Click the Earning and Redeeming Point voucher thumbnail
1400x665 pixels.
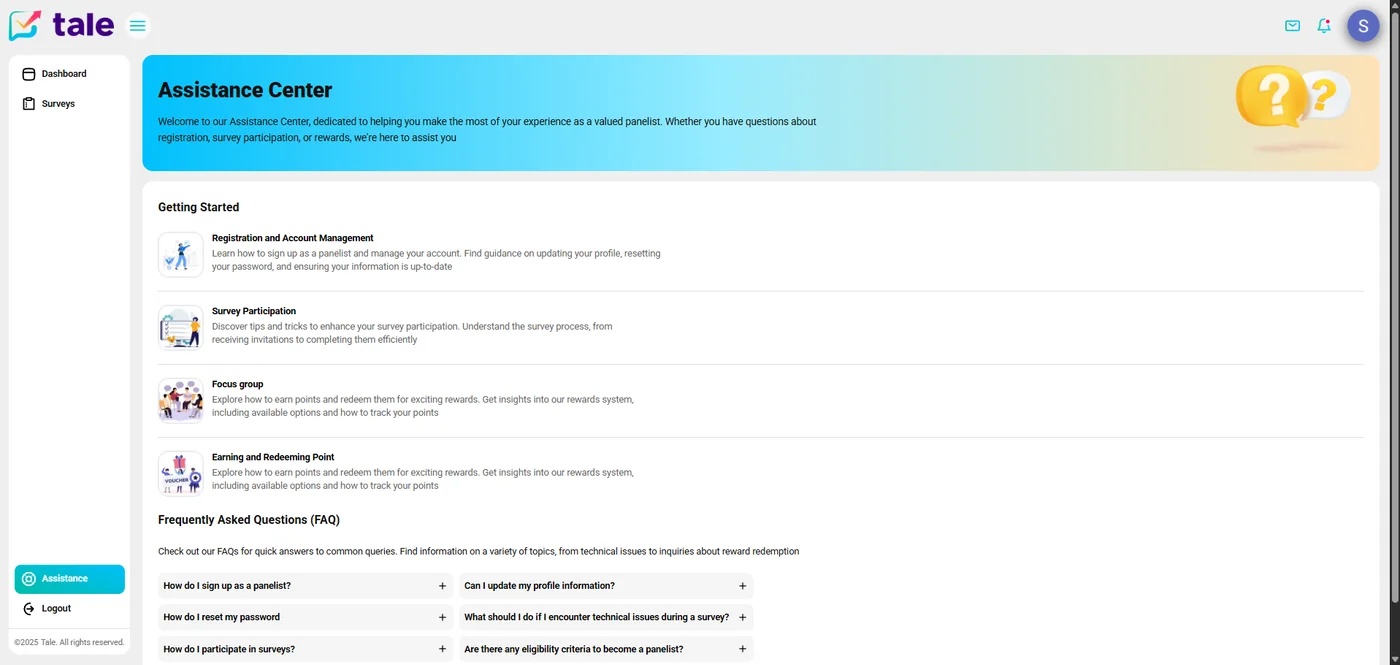click(x=180, y=472)
